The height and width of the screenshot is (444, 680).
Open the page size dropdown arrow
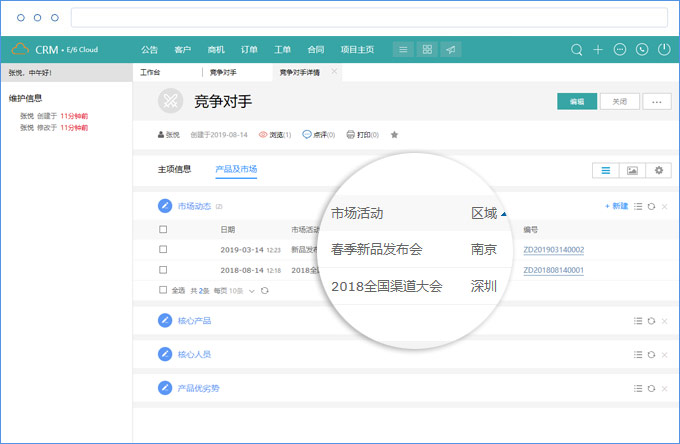tap(252, 290)
